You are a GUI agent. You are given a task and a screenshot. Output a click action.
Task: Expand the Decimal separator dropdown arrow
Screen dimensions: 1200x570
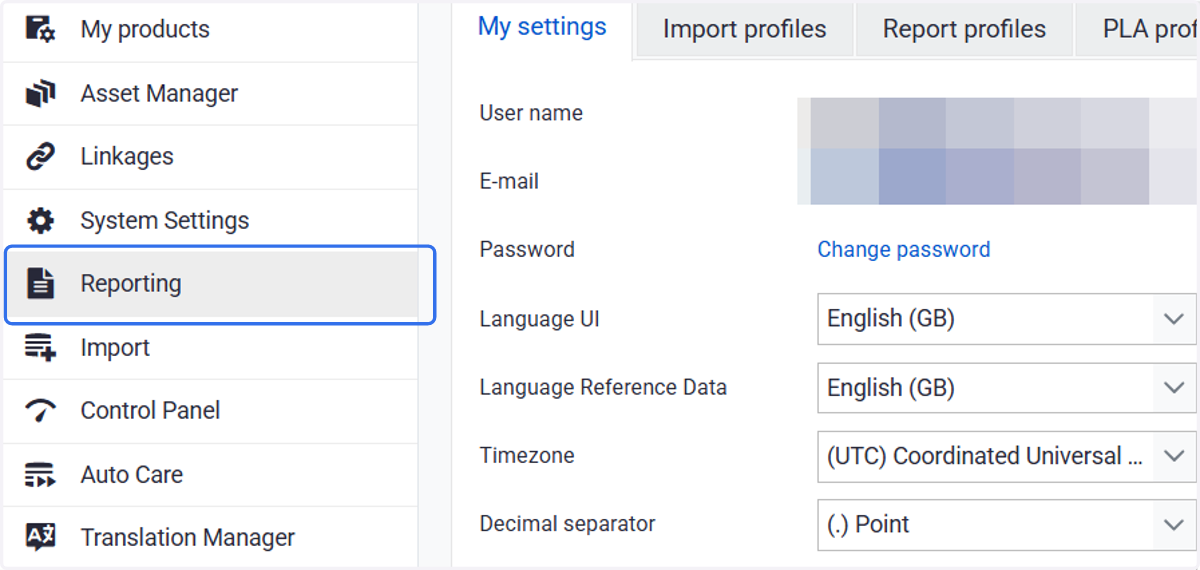tap(1174, 525)
